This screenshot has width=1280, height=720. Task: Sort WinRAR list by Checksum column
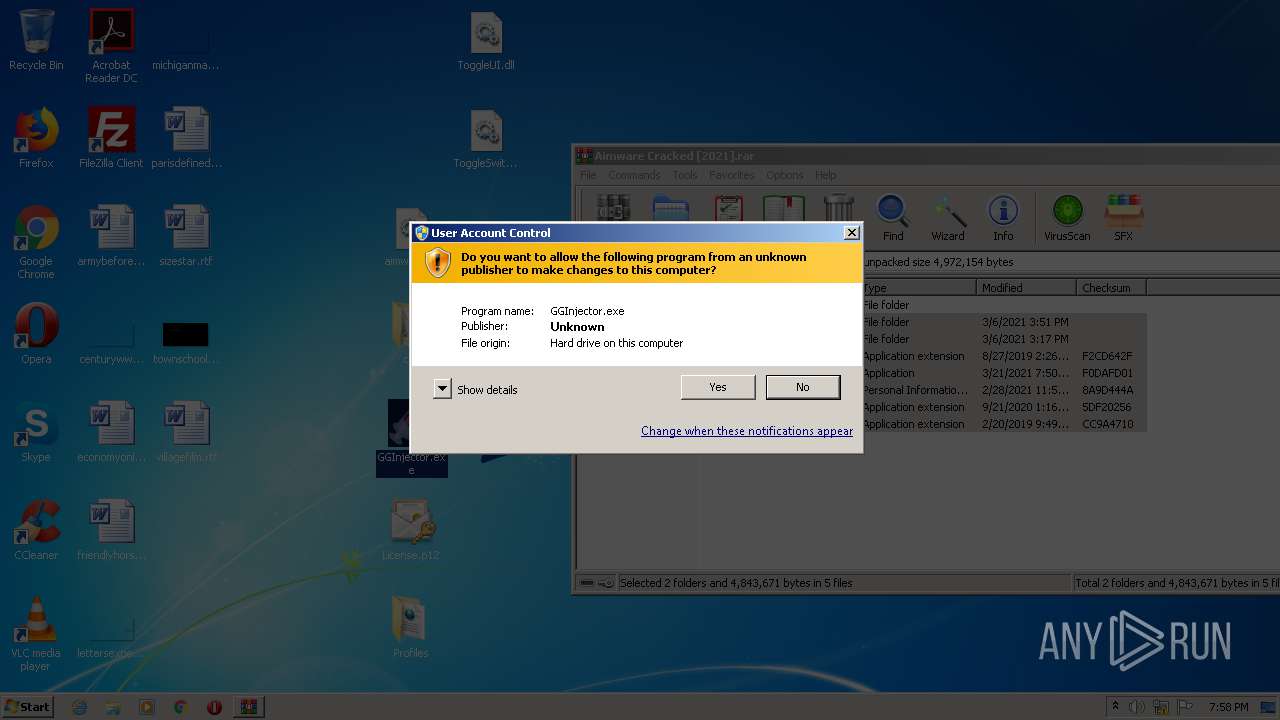click(1112, 288)
